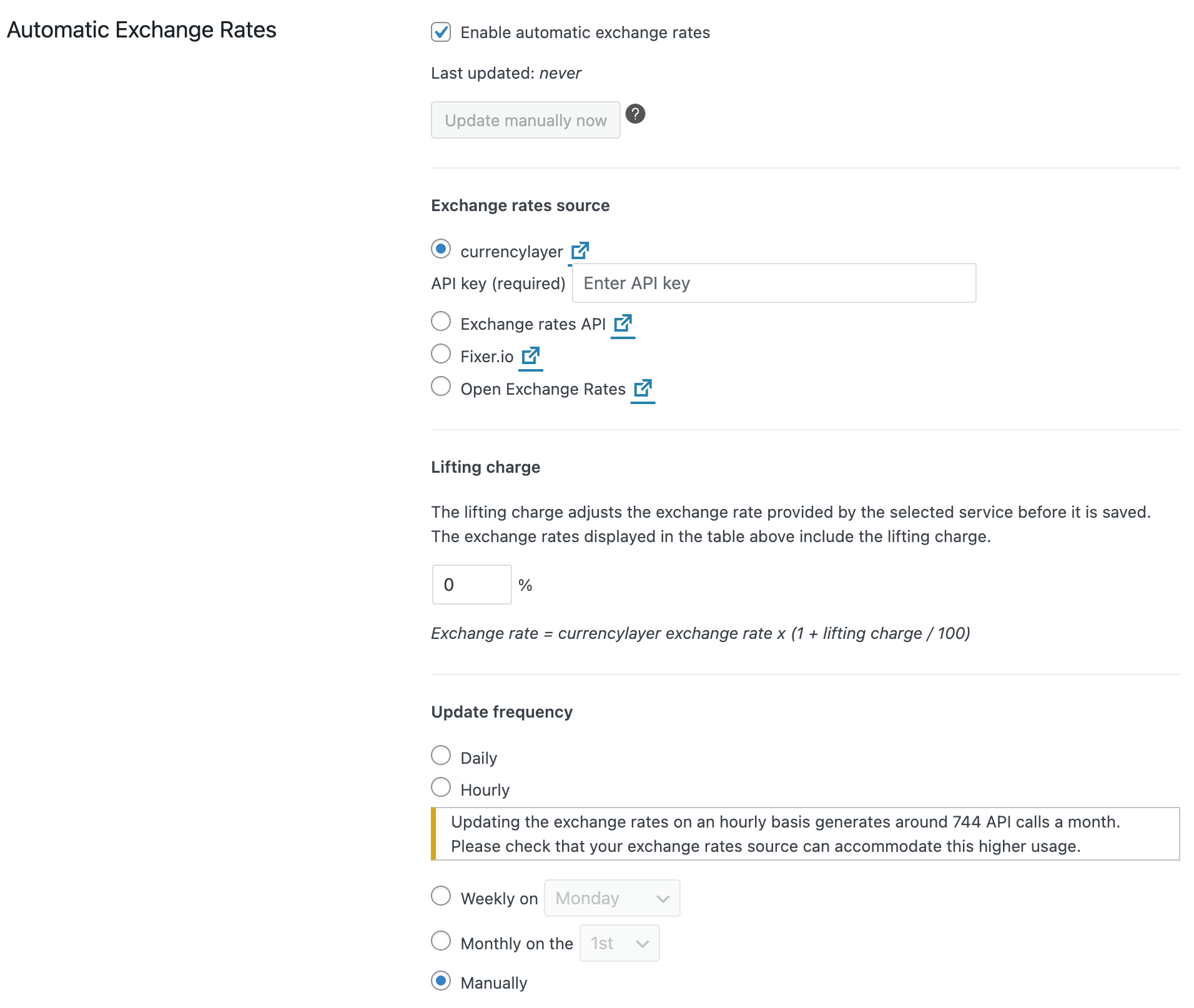
Task: Click the help question mark icon
Action: point(635,114)
